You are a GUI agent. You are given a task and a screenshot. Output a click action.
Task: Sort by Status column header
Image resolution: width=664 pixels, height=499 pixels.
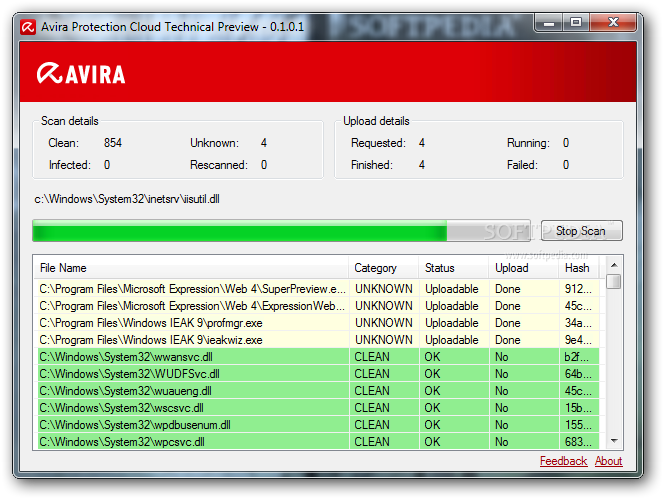point(454,268)
